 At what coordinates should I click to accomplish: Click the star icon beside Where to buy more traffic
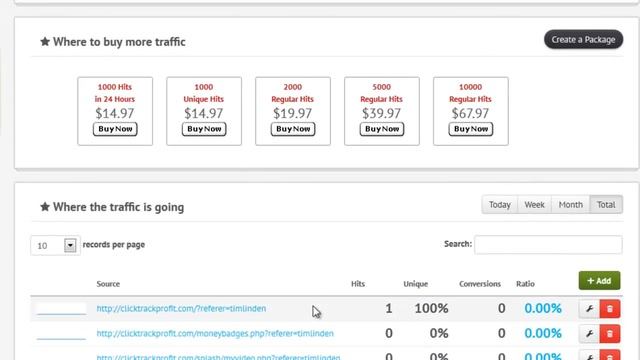click(45, 42)
